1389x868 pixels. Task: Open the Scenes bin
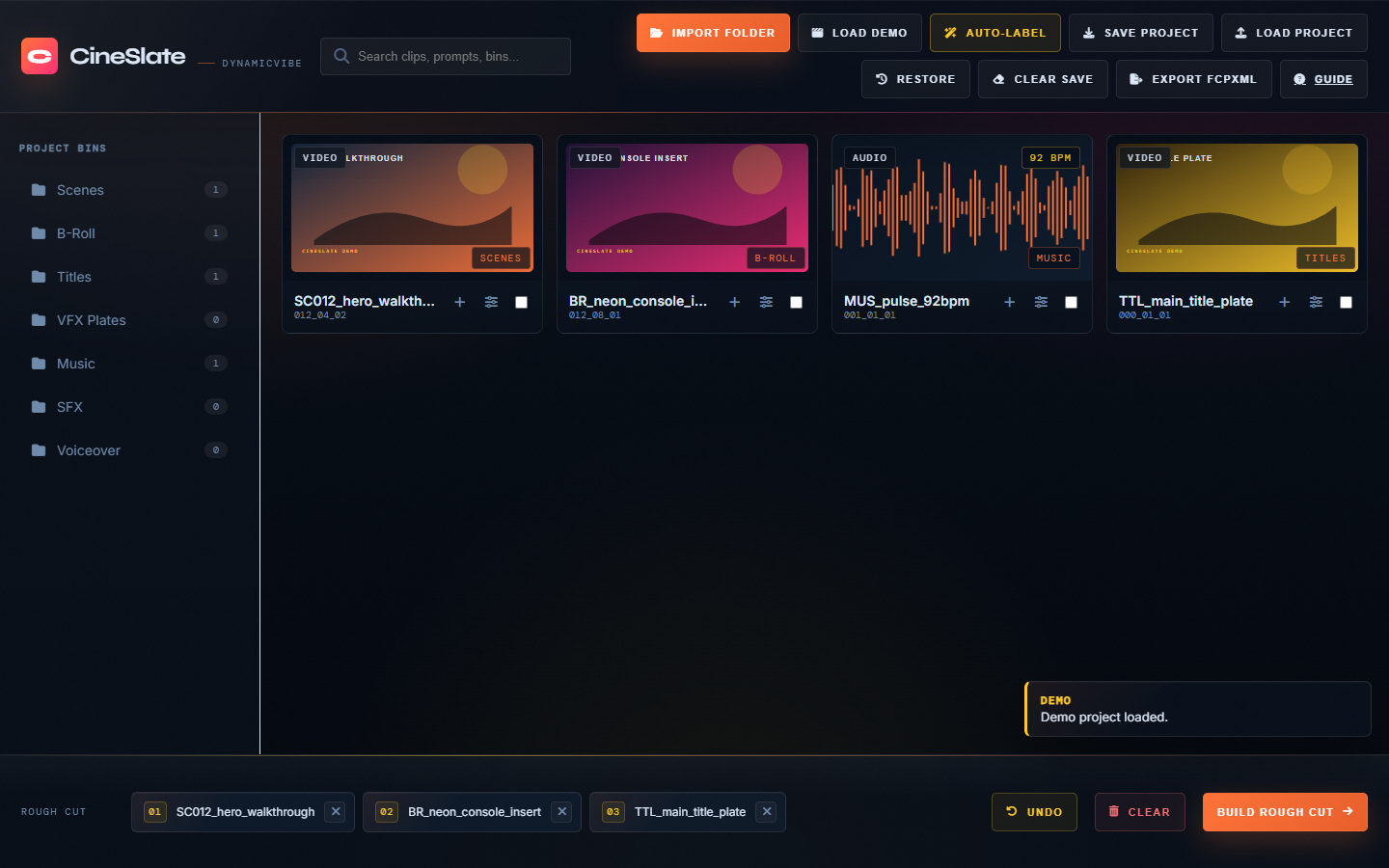80,190
